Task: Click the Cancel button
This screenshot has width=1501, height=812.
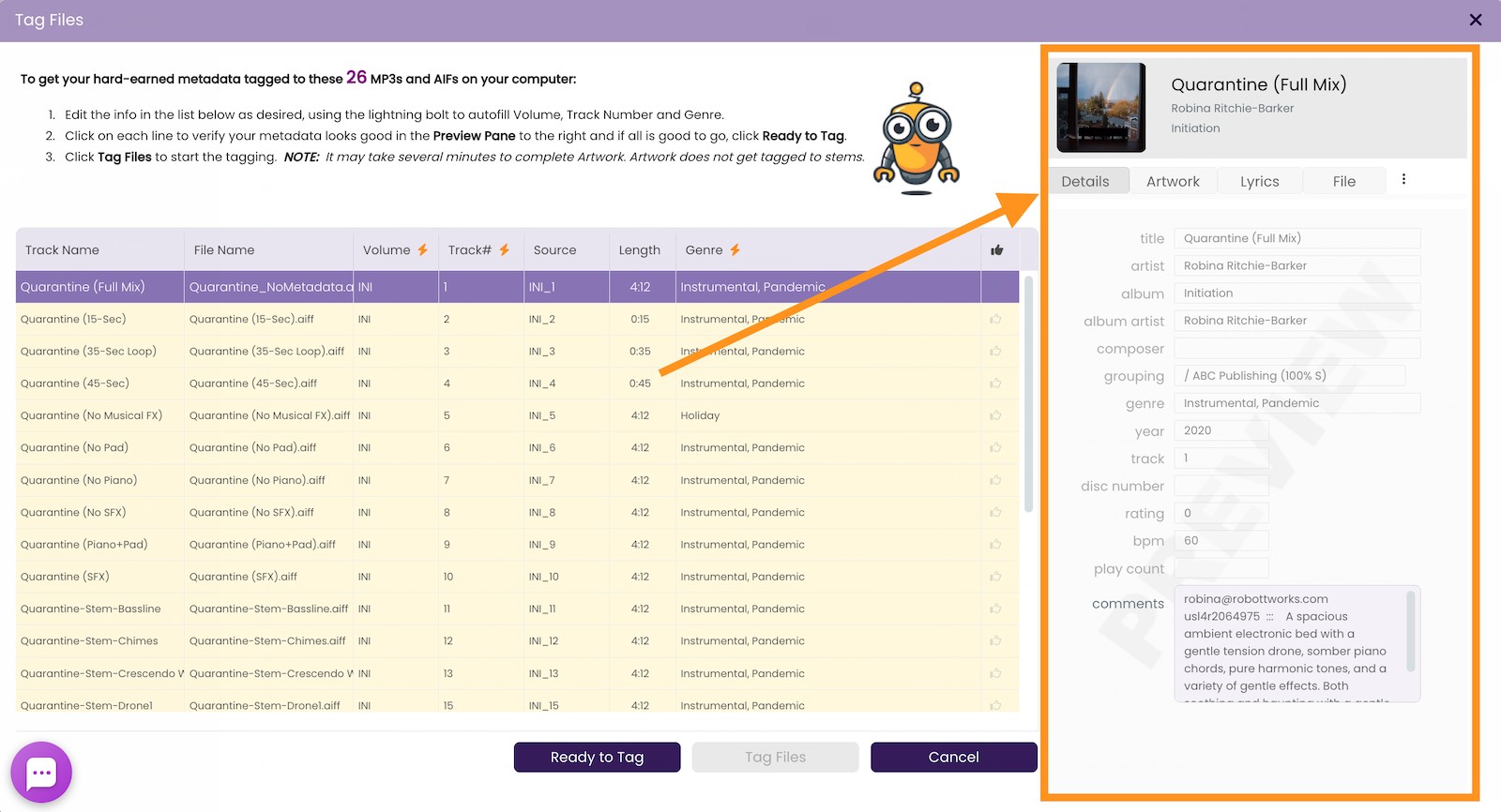Action: point(953,757)
